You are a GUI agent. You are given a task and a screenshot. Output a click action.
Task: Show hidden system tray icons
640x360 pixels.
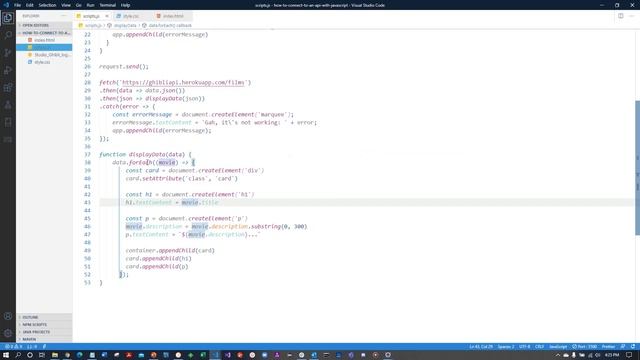pyautogui.click(x=558, y=355)
